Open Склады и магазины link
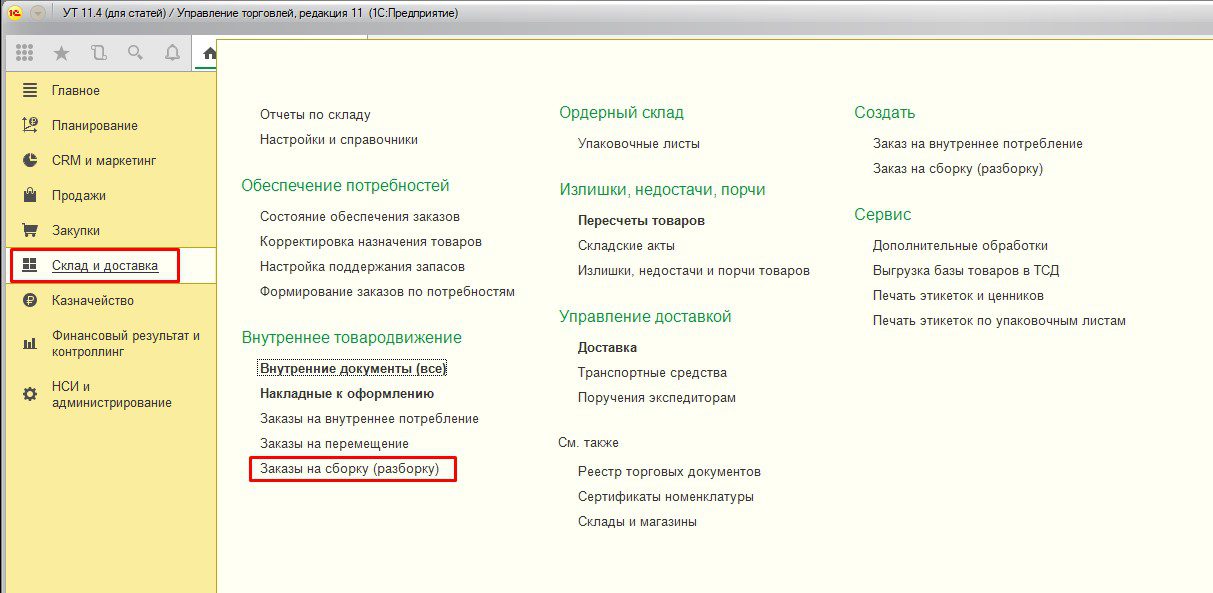 pos(637,522)
